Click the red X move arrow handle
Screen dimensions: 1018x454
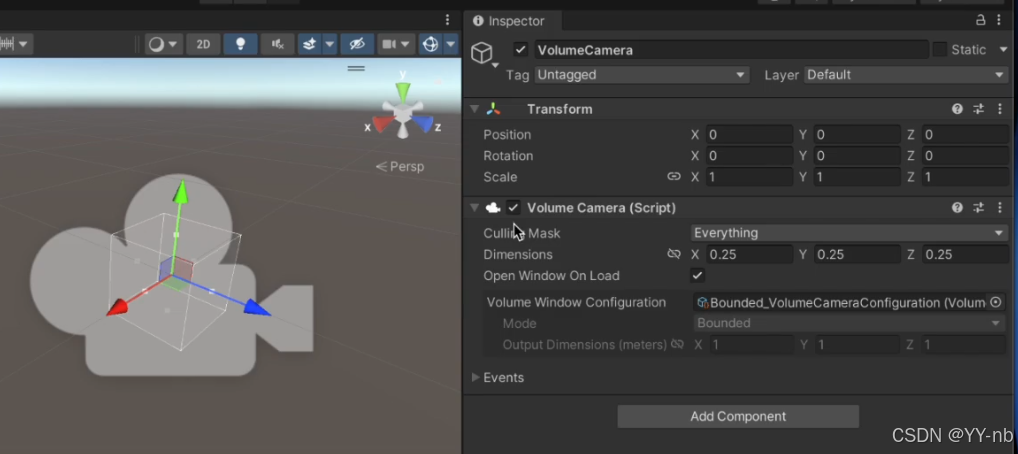(x=117, y=307)
